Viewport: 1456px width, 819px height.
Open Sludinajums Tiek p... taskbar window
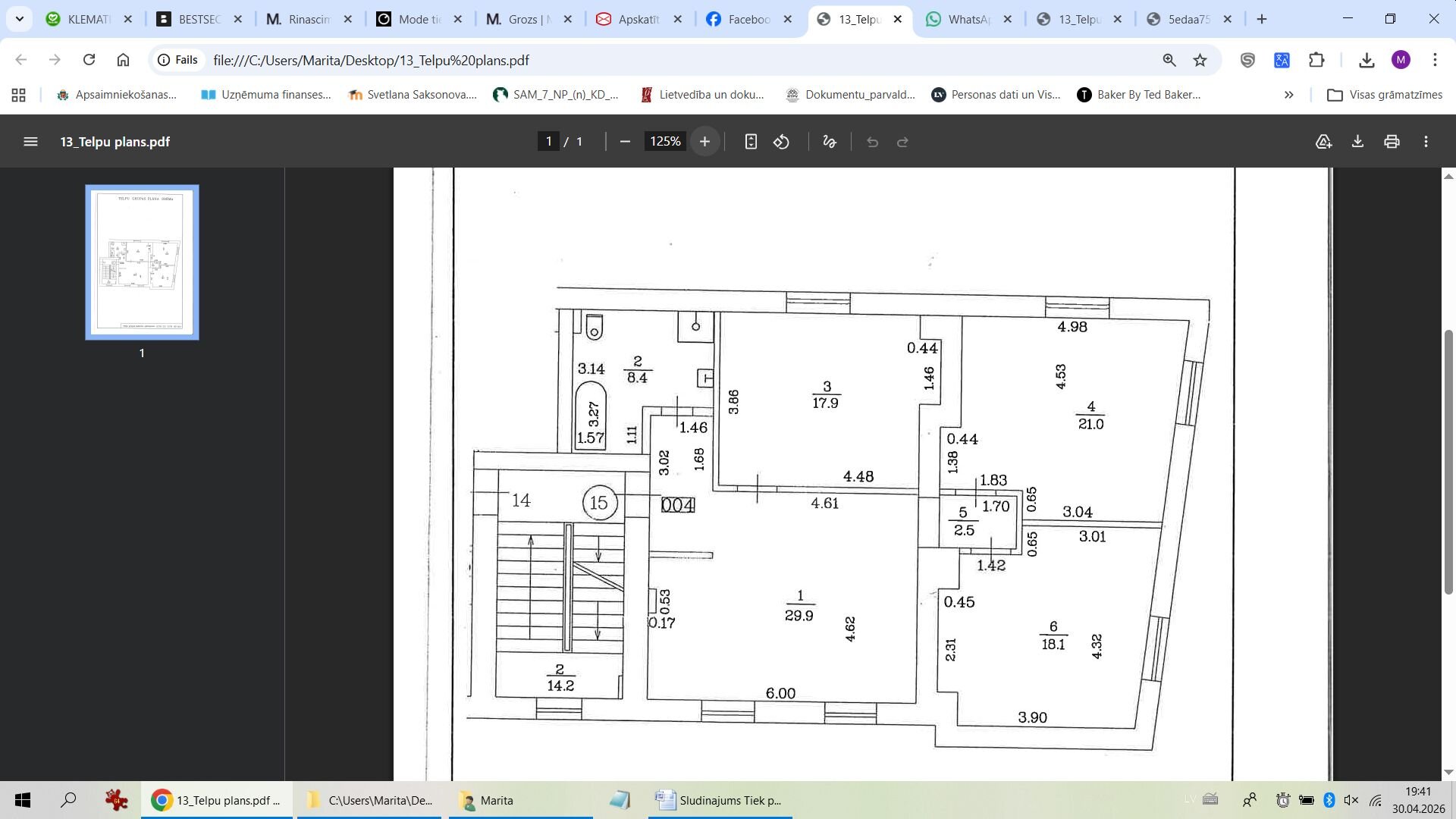click(x=720, y=800)
